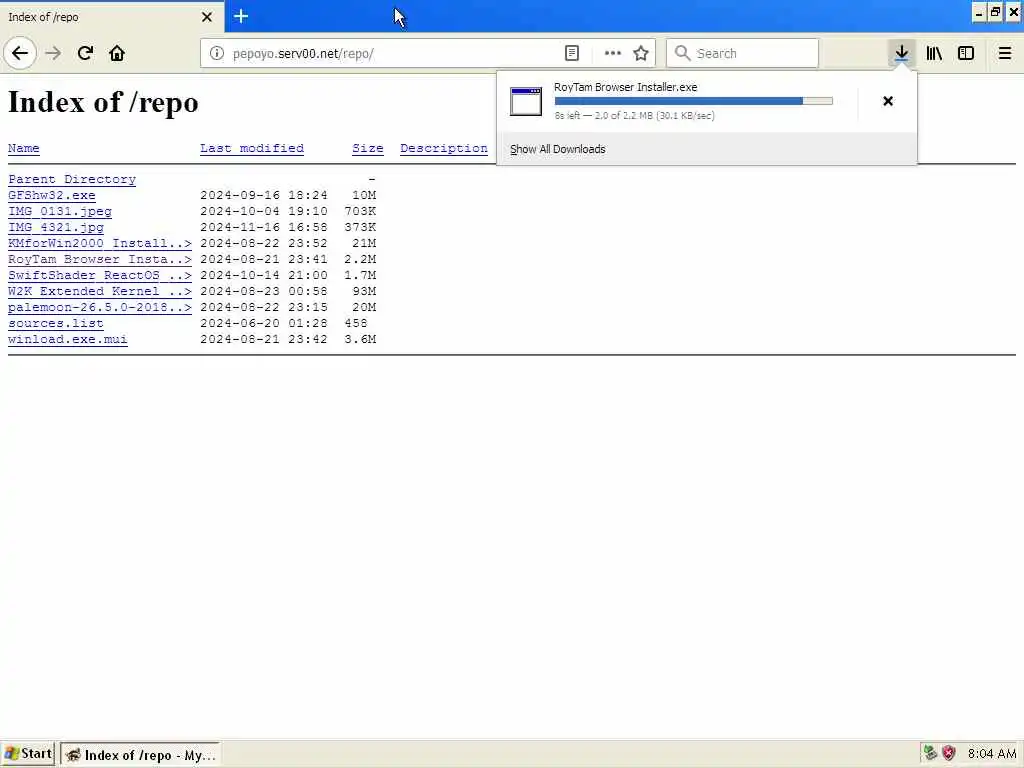The width and height of the screenshot is (1024, 768).
Task: Click the 8:04 AM system clock
Action: [992, 754]
